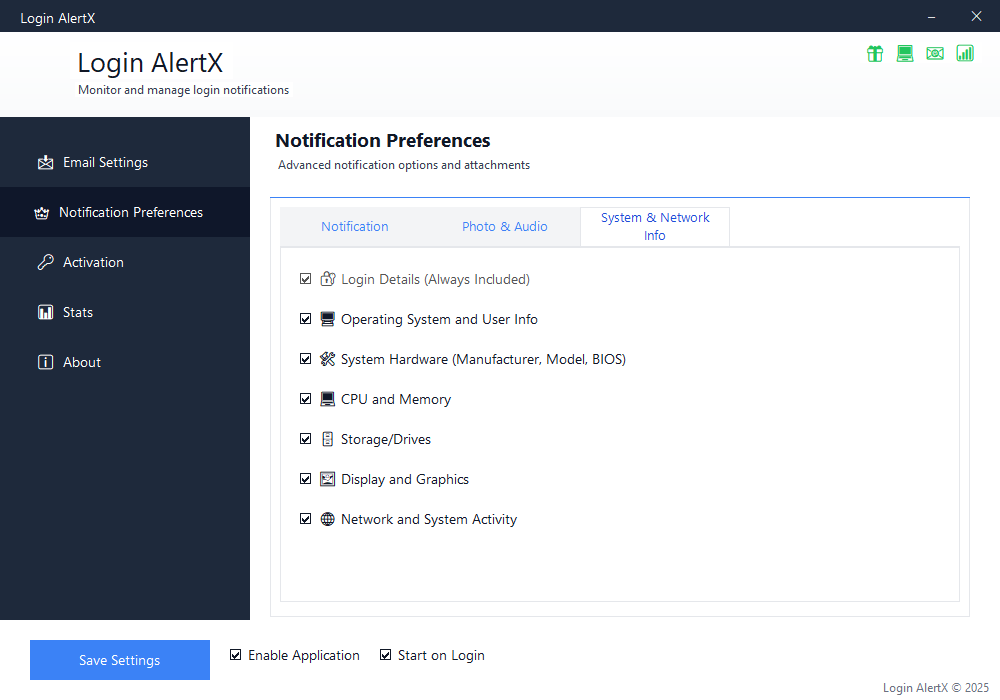Click the CPU and Memory laptop icon
Viewport: 1000px width, 700px height.
[x=327, y=399]
